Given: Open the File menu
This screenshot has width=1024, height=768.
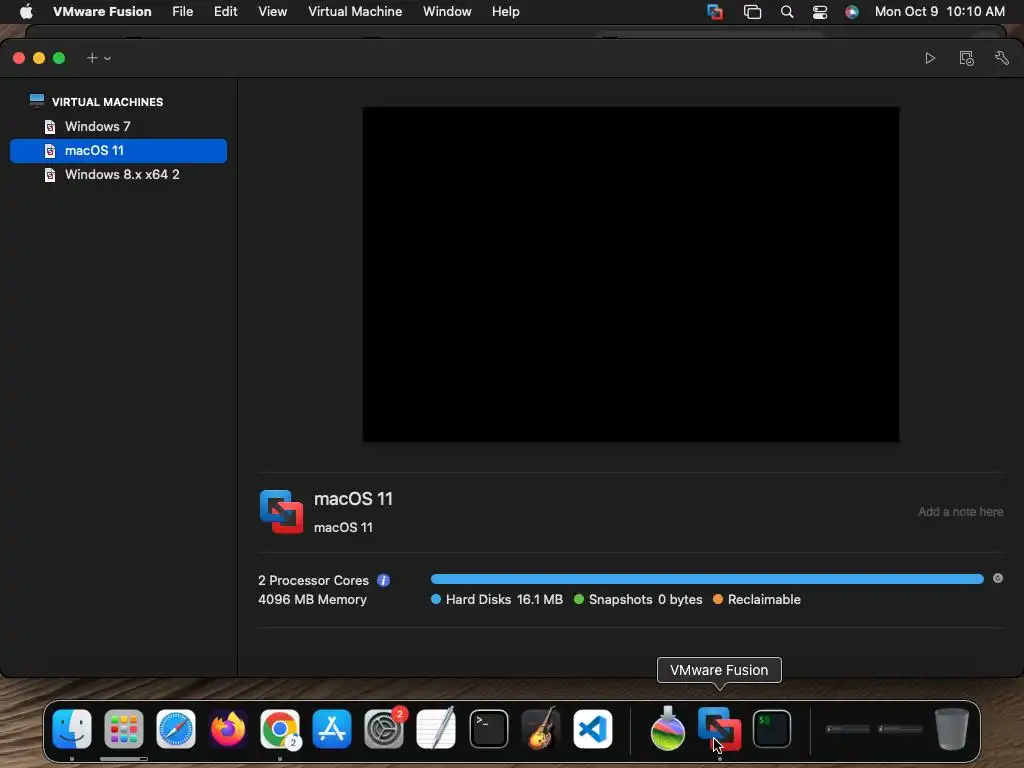Looking at the screenshot, I should coord(183,12).
